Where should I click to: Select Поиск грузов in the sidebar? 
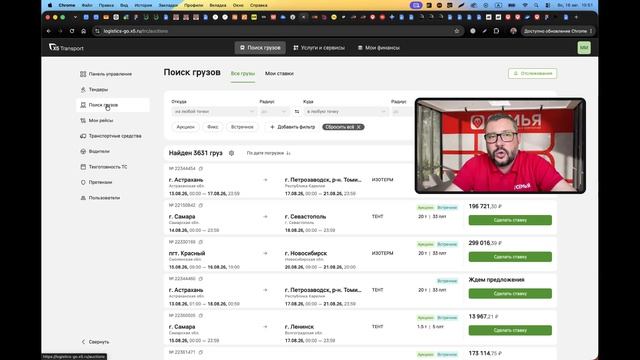pos(113,105)
